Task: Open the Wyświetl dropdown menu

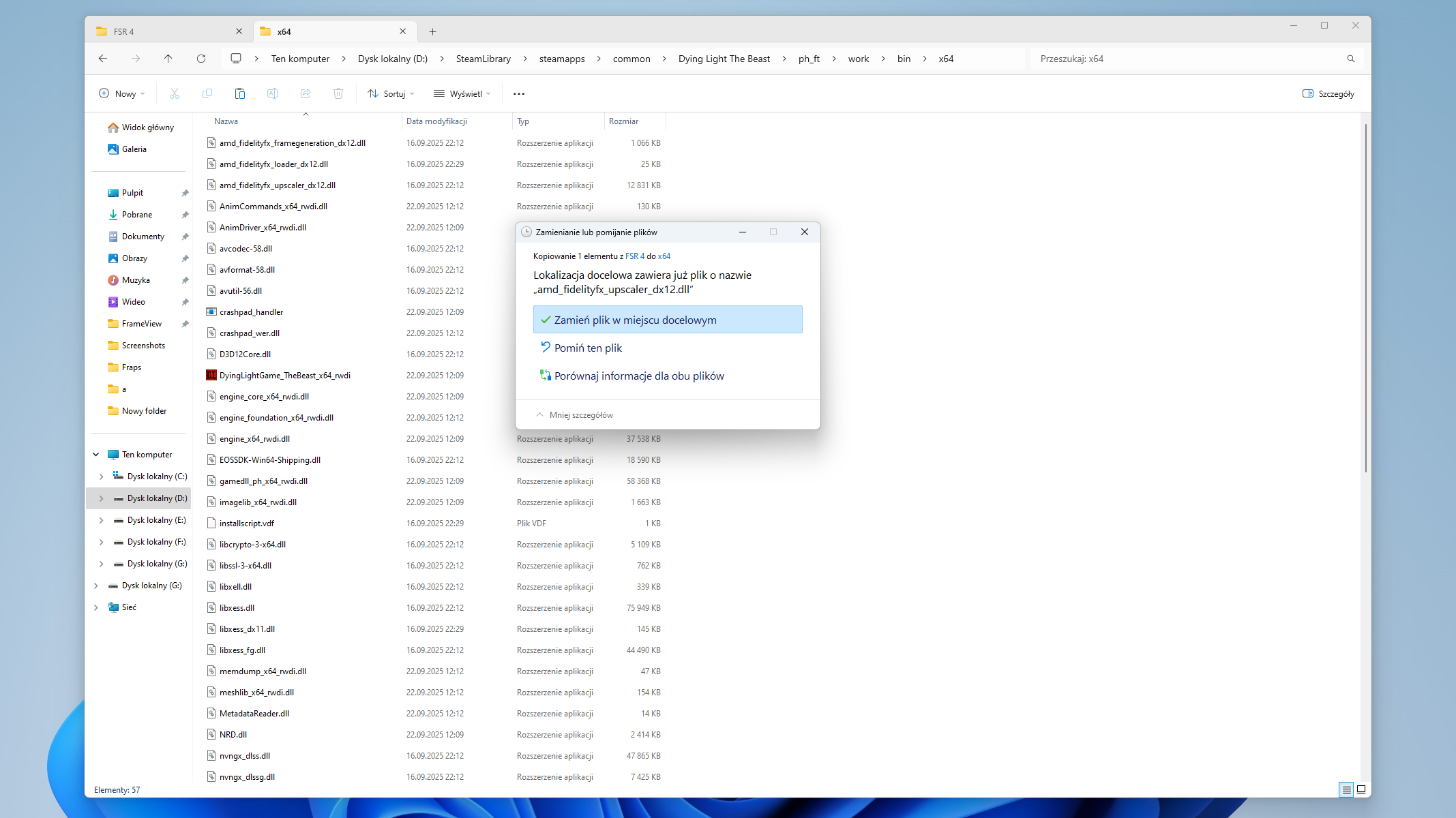Action: click(x=462, y=93)
